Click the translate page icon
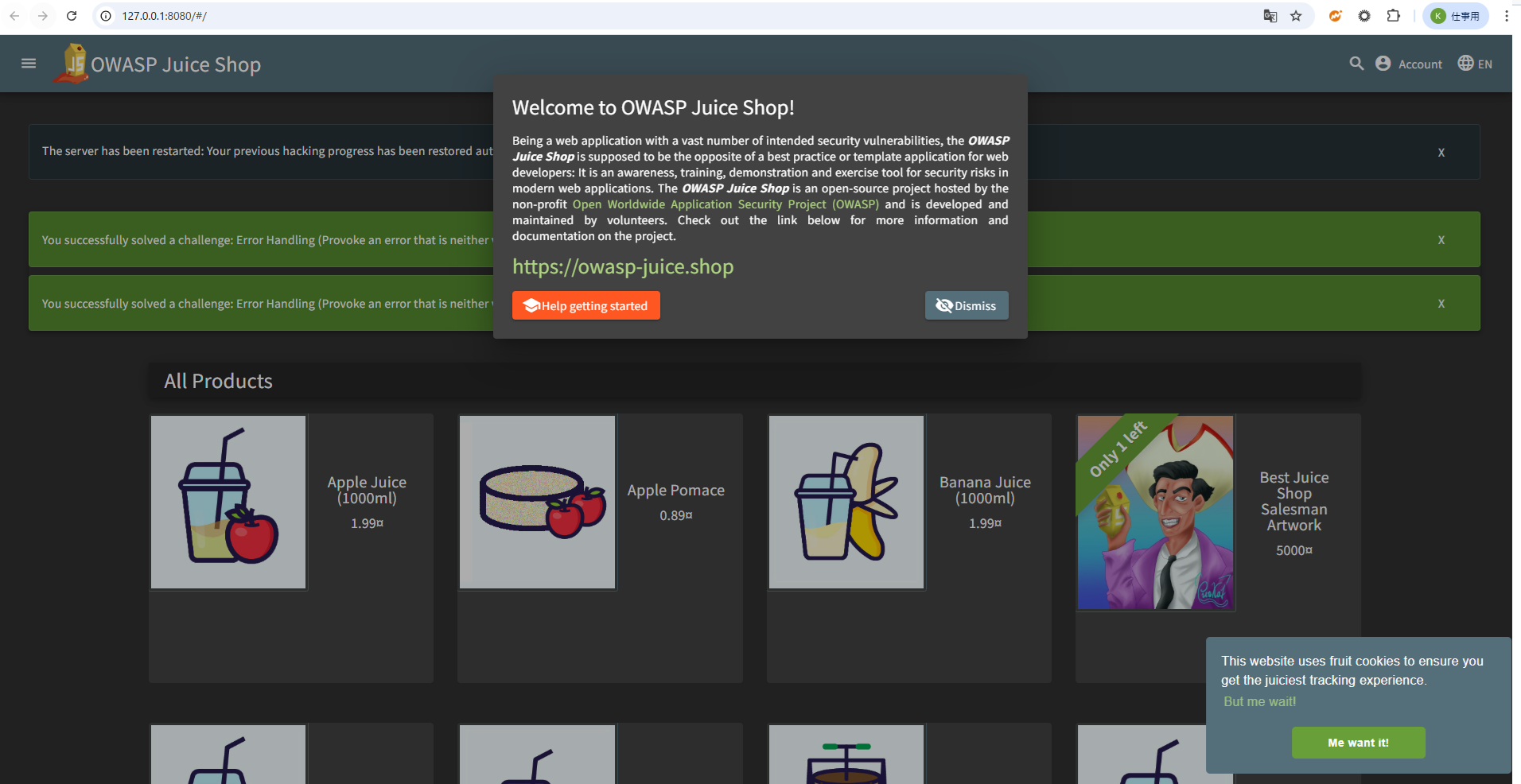1521x784 pixels. (1270, 16)
